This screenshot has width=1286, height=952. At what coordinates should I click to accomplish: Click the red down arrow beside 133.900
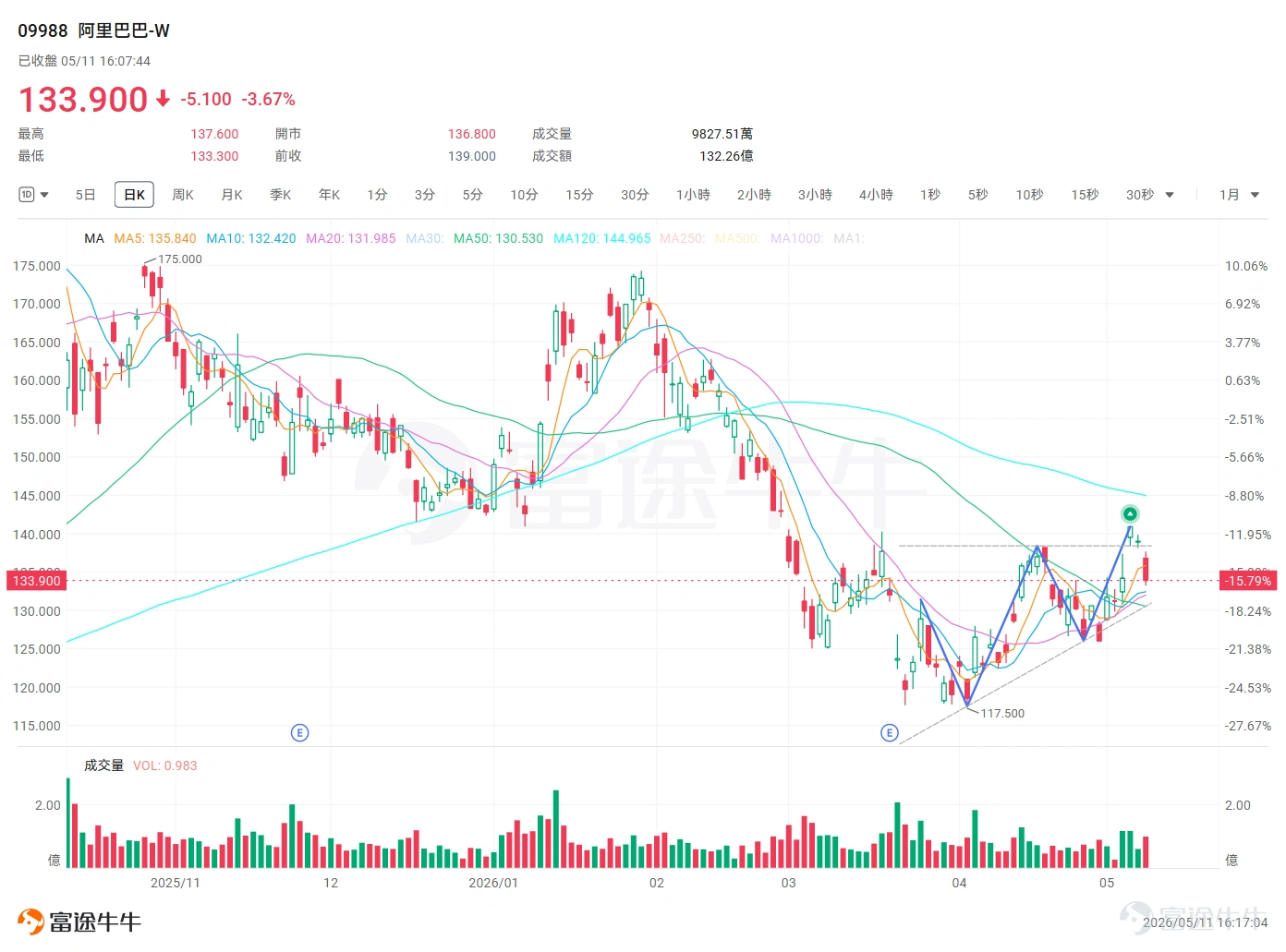164,99
